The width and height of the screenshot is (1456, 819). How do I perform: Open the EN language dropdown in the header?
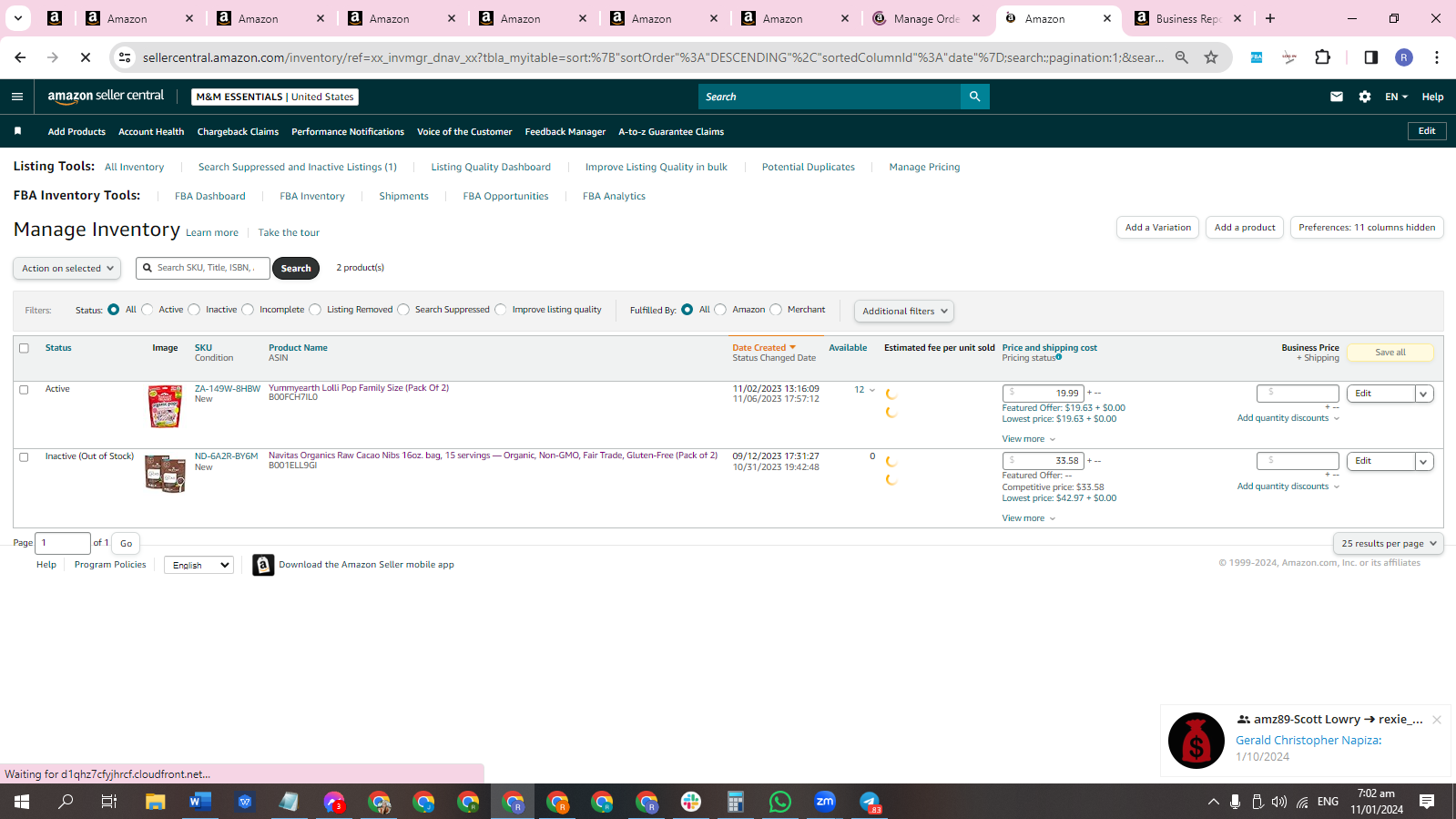(1396, 97)
